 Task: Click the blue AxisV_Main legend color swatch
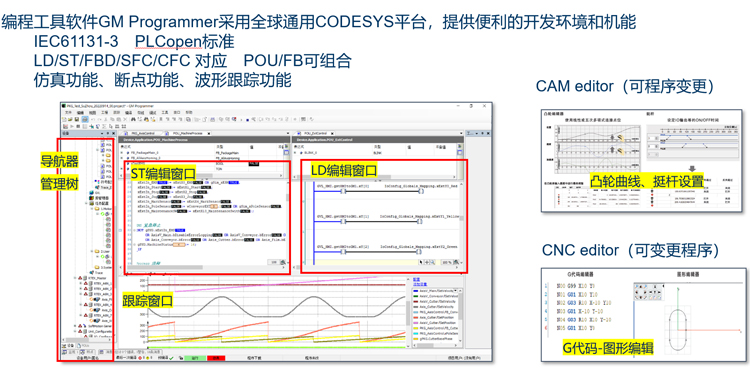pyautogui.click(x=416, y=291)
